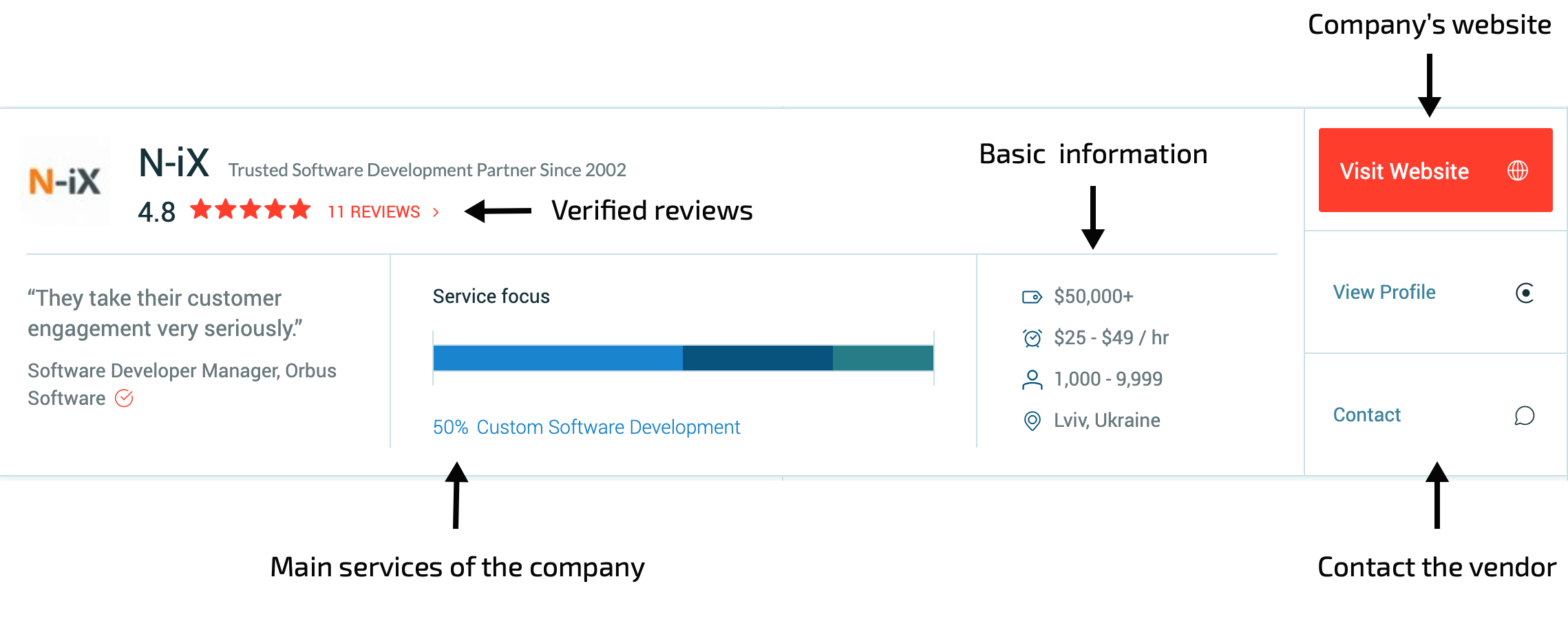Image resolution: width=1568 pixels, height=639 pixels.
Task: Expand reviews using the arrow after 11 REVIEWS
Action: pyautogui.click(x=436, y=212)
